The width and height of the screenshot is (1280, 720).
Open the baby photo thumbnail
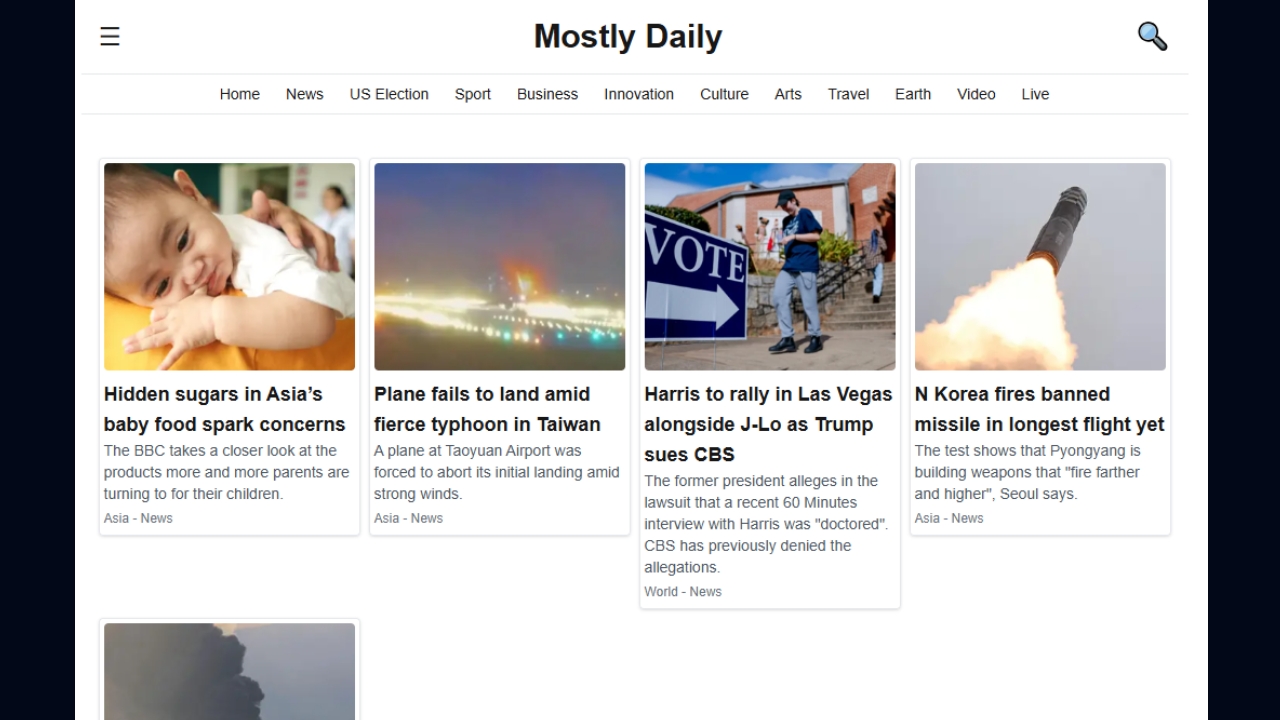229,267
